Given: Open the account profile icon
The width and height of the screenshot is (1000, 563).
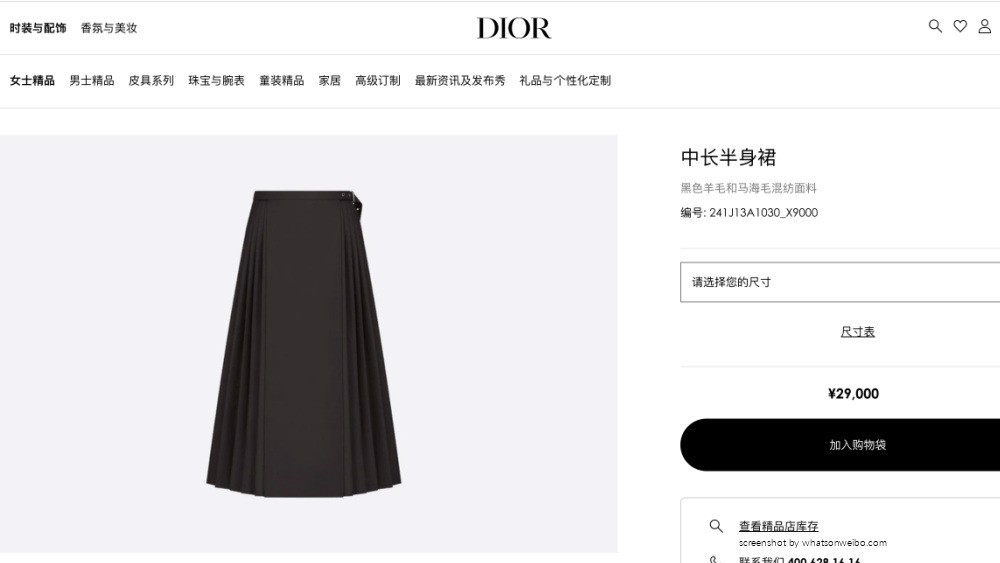Looking at the screenshot, I should click(x=985, y=26).
